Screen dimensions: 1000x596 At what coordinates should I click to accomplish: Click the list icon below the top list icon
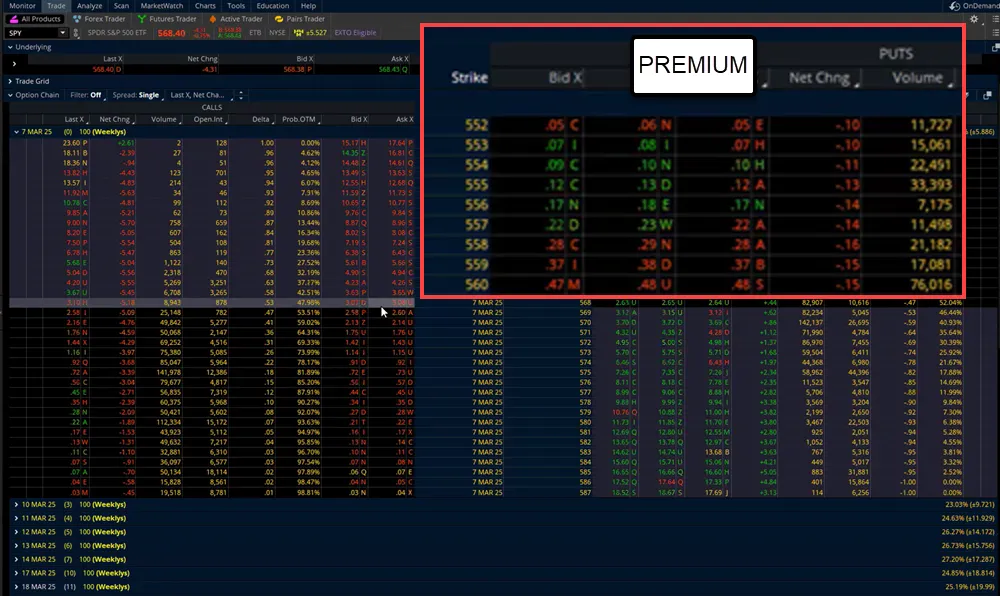click(x=996, y=33)
